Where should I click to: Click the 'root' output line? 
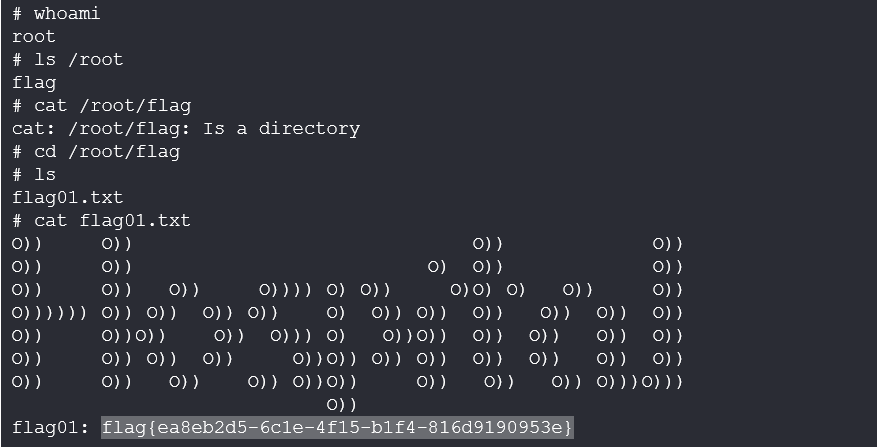pos(34,37)
